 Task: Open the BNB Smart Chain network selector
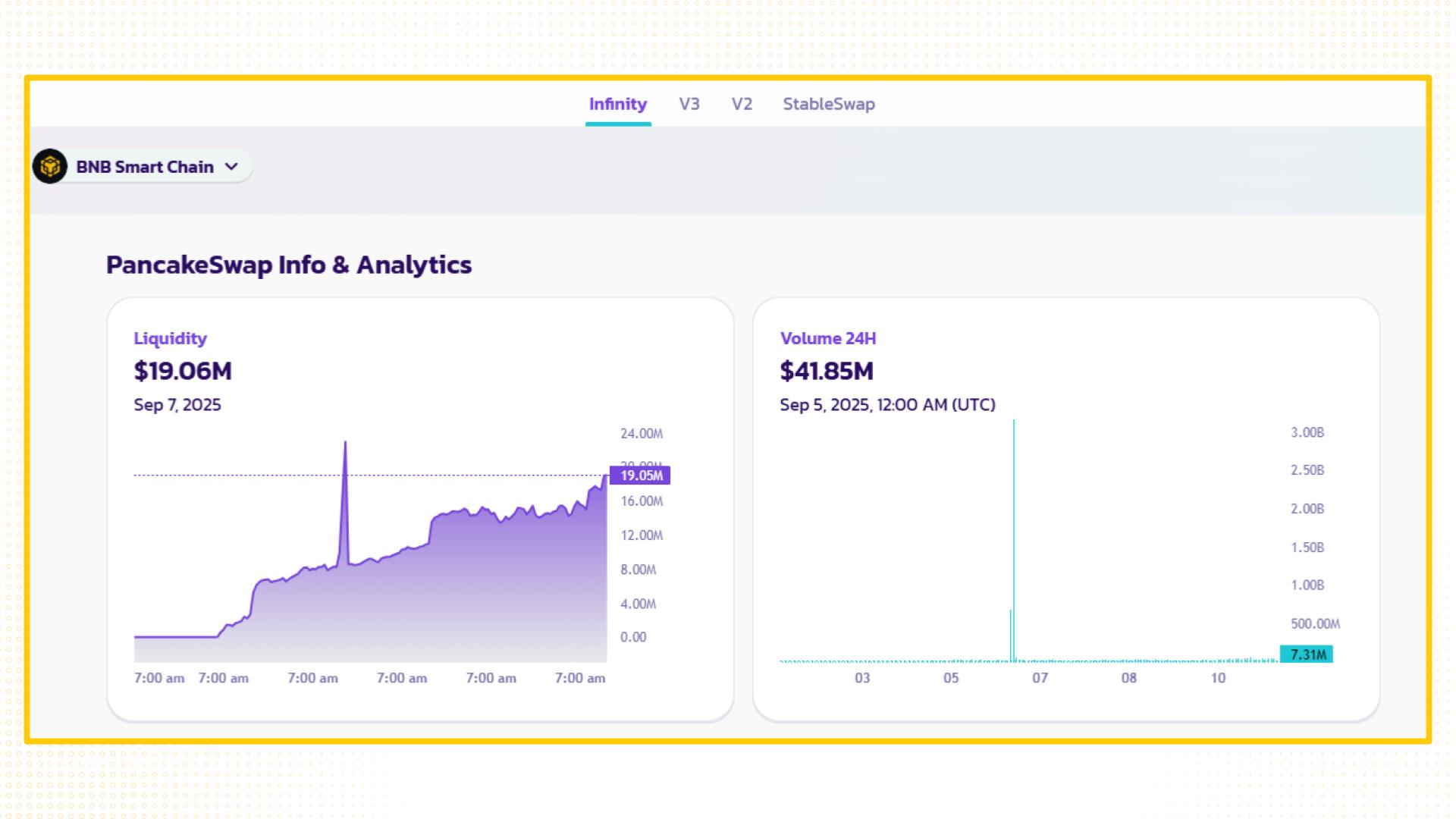tap(145, 167)
